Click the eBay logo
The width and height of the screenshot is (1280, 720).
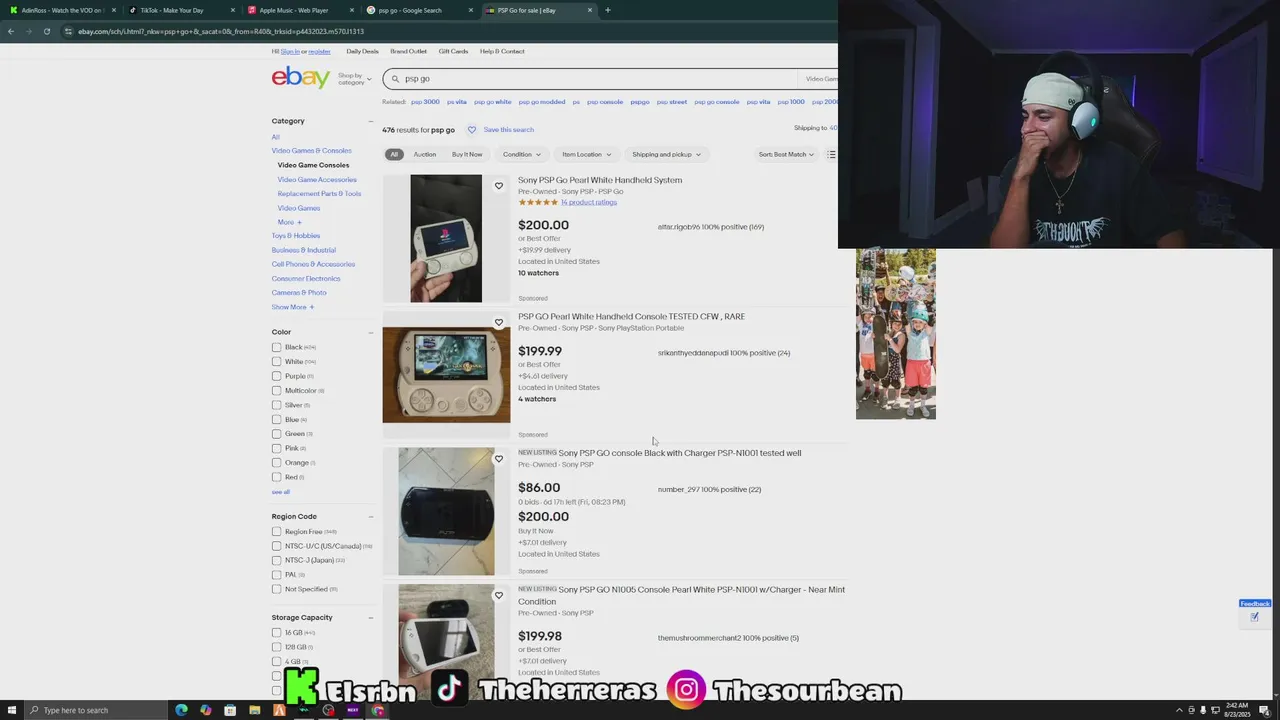click(x=300, y=78)
